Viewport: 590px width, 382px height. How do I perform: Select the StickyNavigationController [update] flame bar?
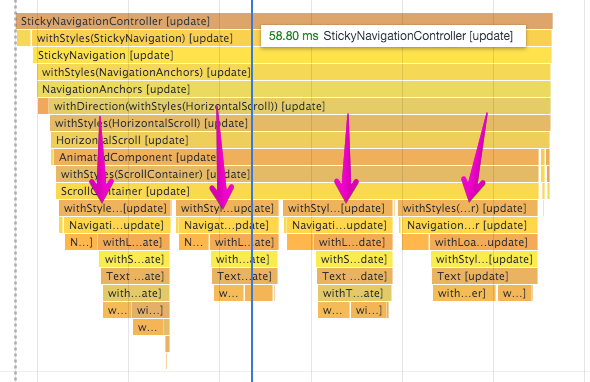point(284,21)
